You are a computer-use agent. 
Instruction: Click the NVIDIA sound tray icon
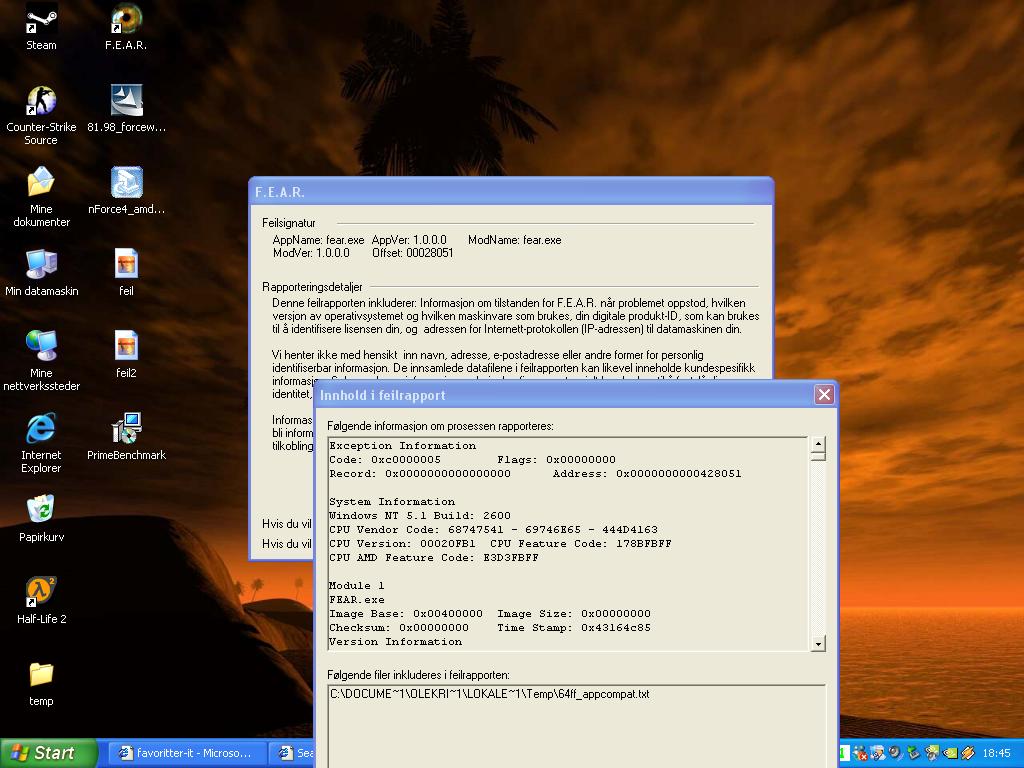click(932, 754)
